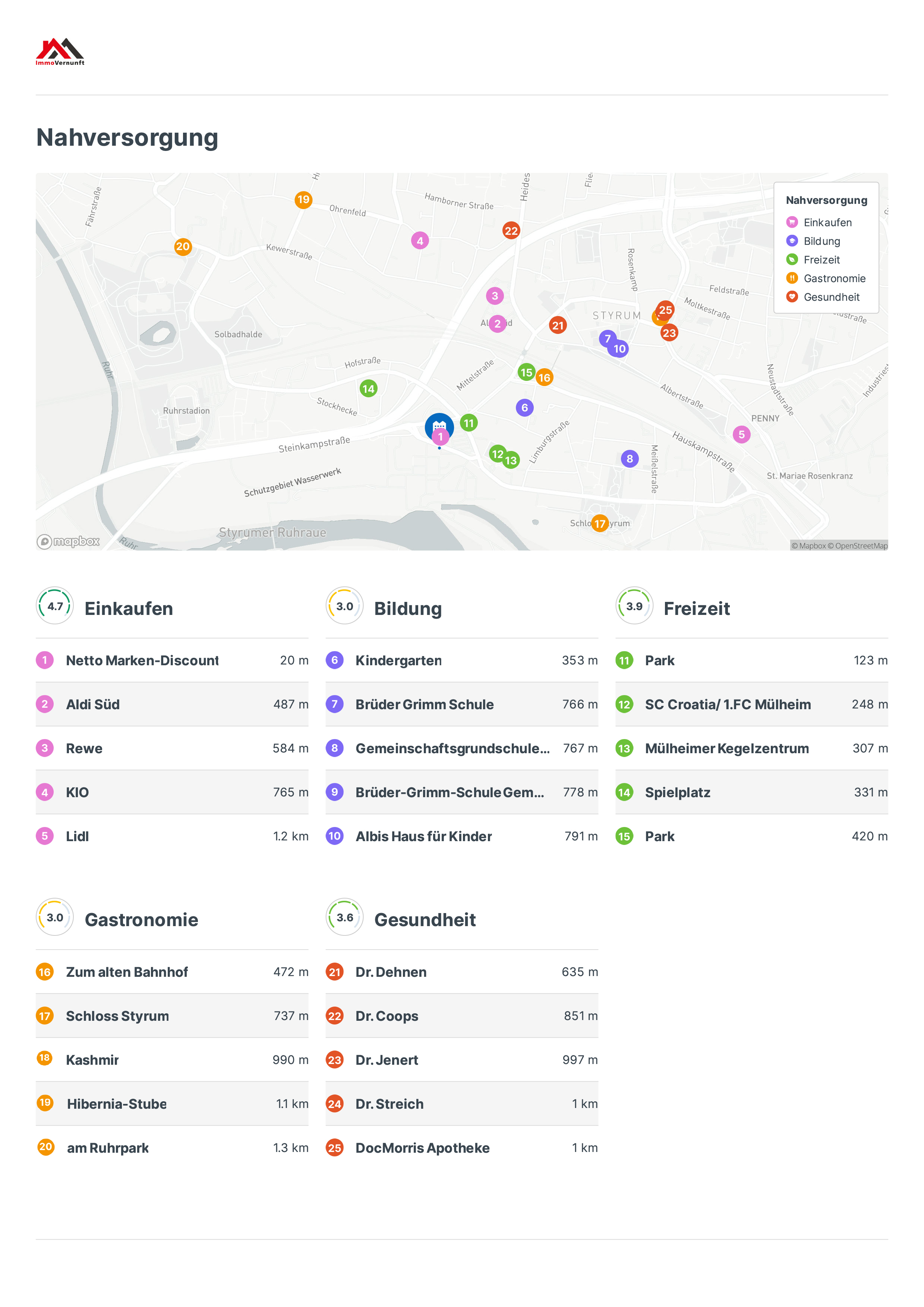Click the Gesundheit legend entry
924x1307 pixels.
point(831,297)
